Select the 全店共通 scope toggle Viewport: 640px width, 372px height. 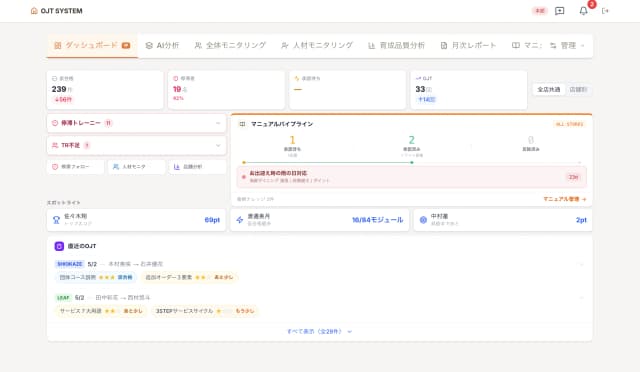pos(549,89)
